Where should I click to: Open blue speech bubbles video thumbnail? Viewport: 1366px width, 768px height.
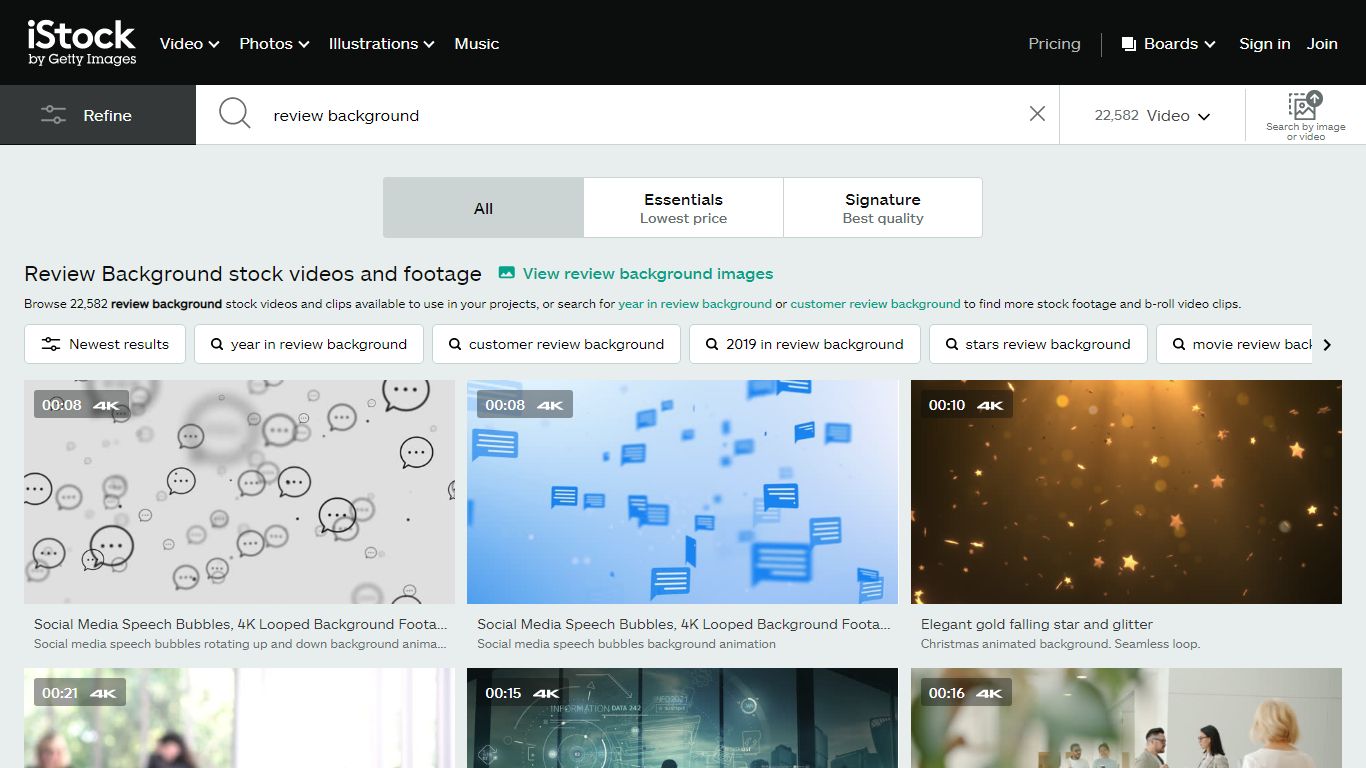[682, 492]
